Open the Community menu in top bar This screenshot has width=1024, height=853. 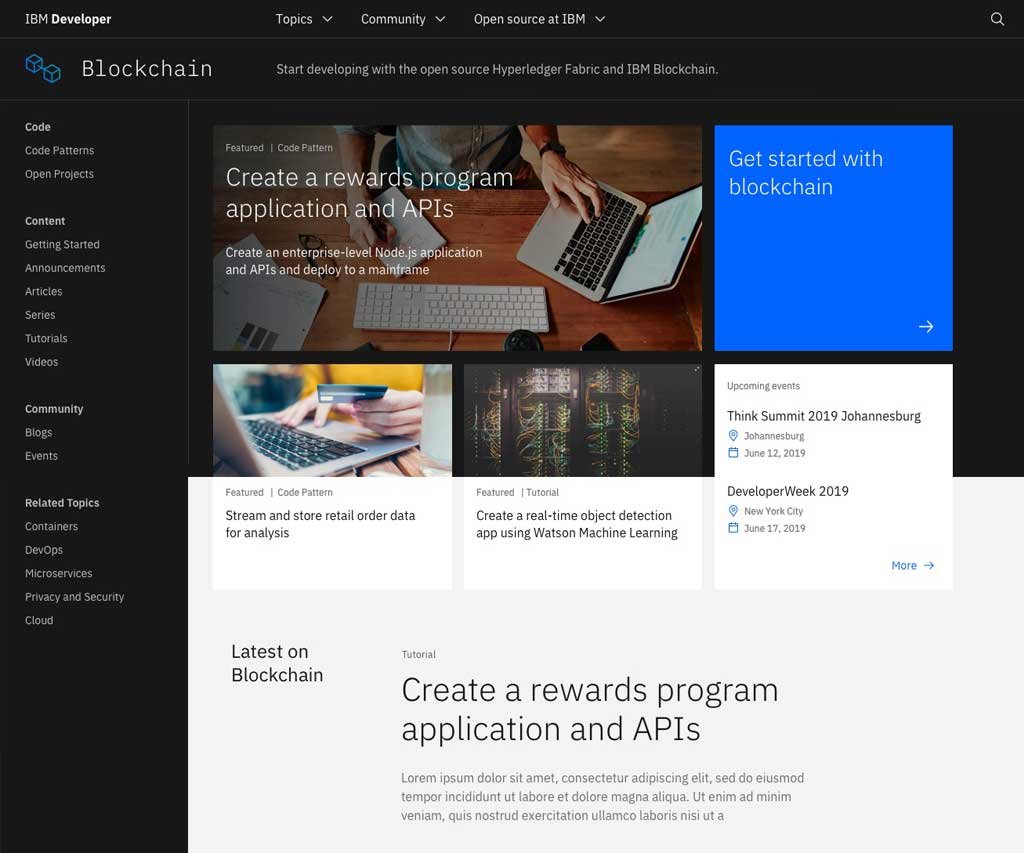[403, 19]
